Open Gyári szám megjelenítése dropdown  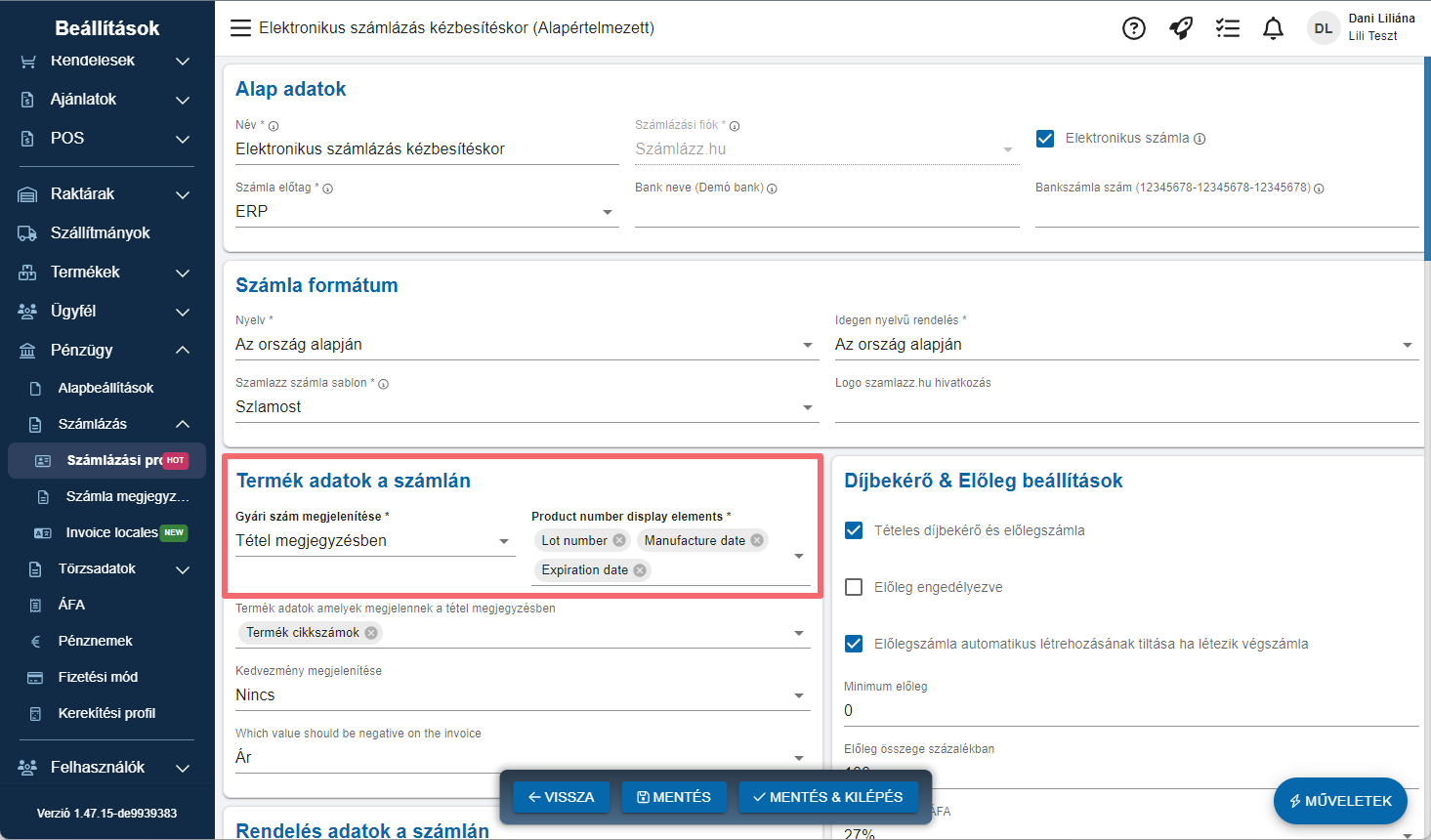click(x=374, y=541)
